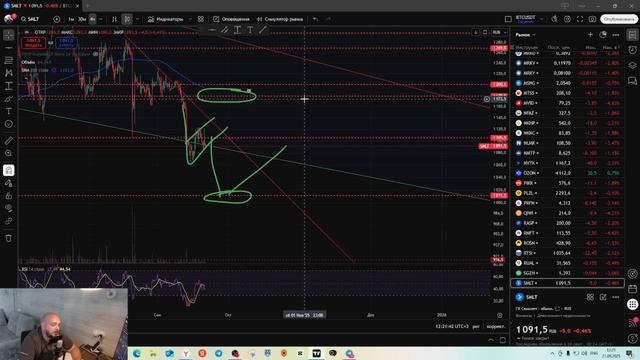Image resolution: width=640 pixels, height=360 pixels.
Task: Open the layout select square icon
Action: (x=508, y=19)
